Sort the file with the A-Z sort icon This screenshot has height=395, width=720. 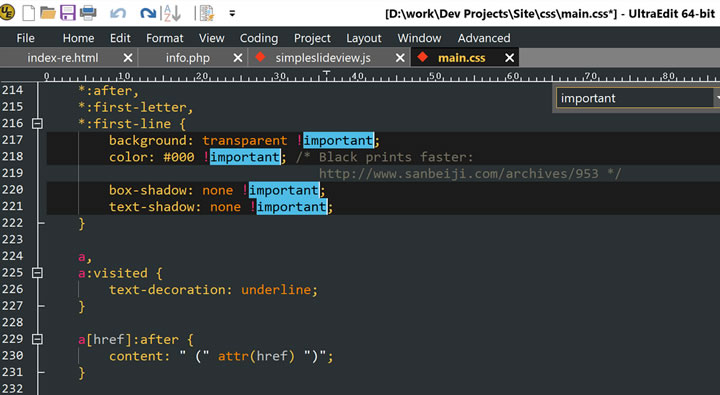point(172,13)
